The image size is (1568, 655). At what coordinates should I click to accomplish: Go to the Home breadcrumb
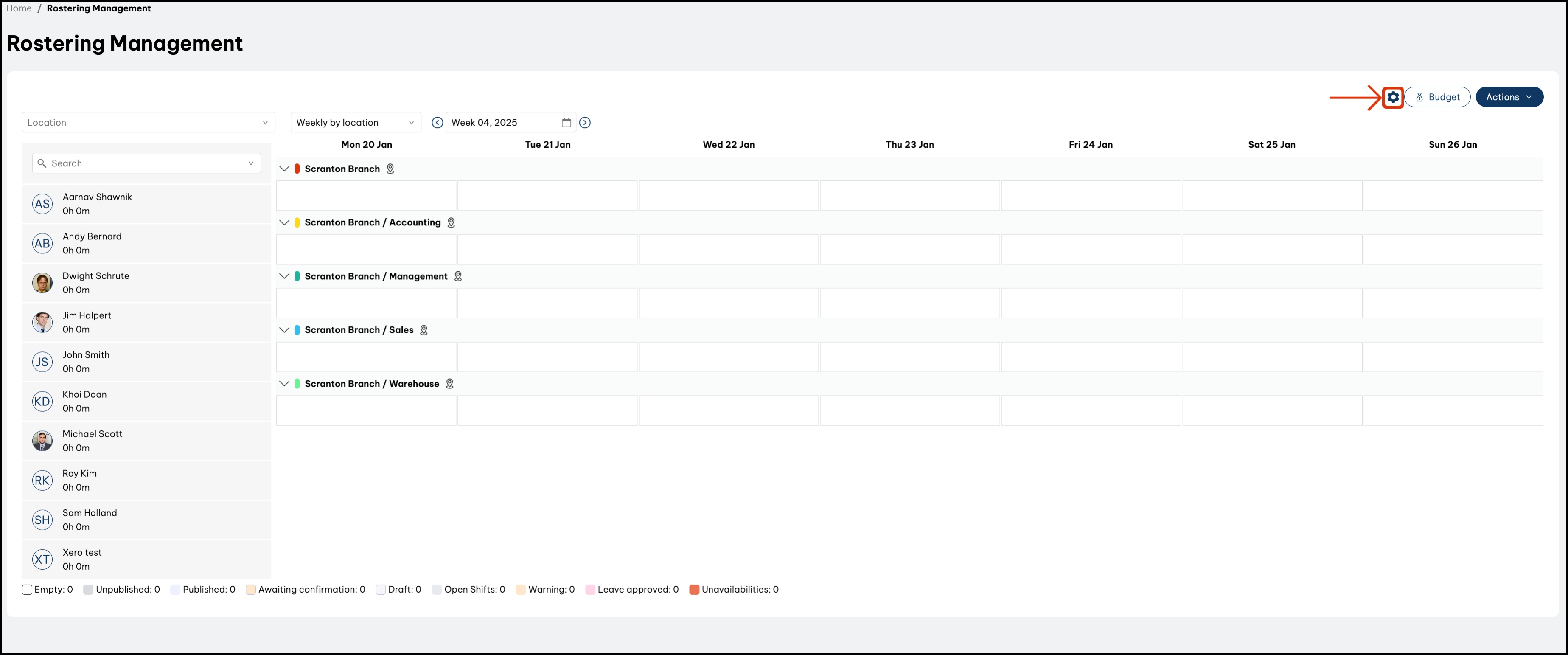click(19, 8)
